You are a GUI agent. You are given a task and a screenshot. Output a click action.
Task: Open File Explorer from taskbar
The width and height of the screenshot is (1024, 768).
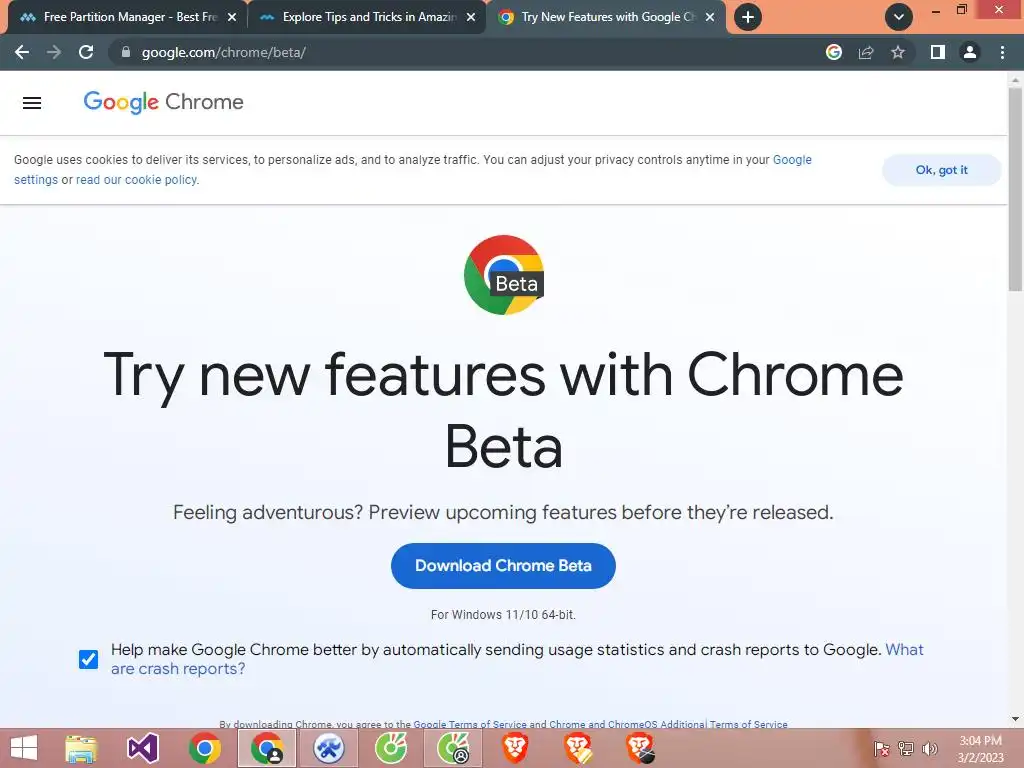click(81, 748)
